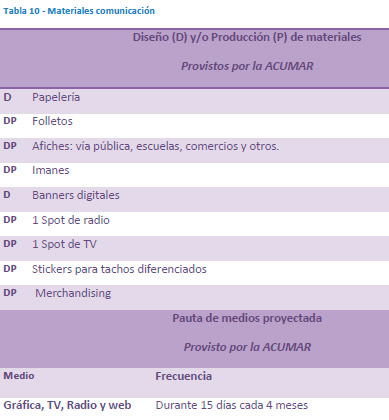Click the 'D' code beside Papelería
389x420 pixels.
coord(7,97)
